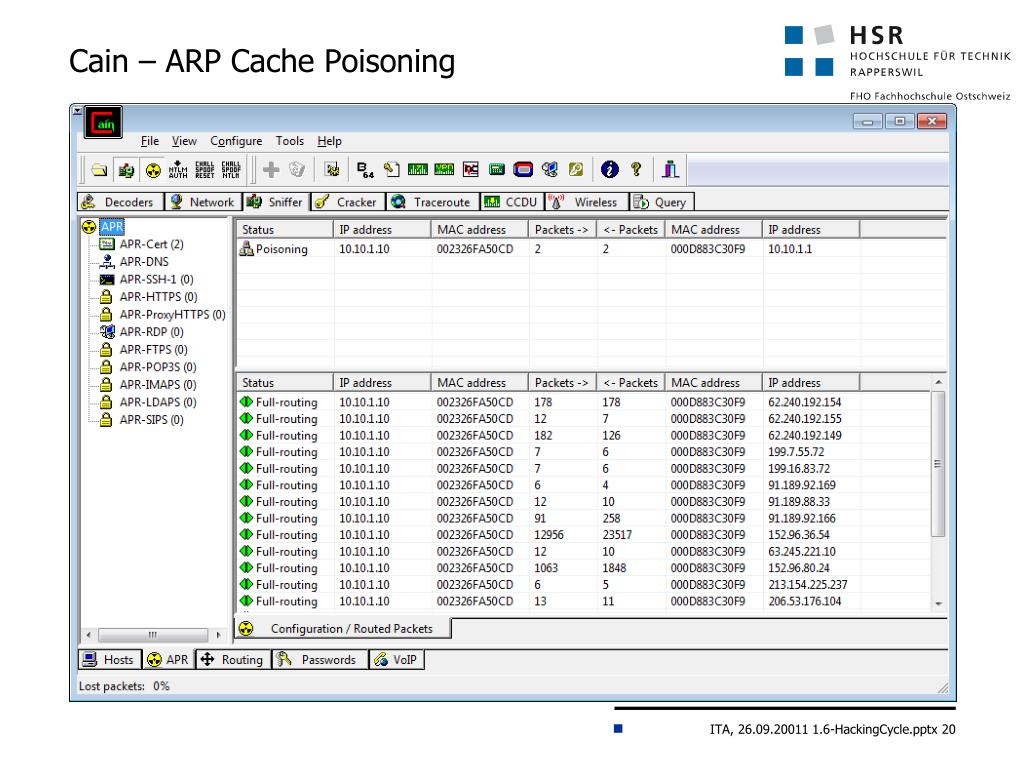Switch to the Decoders tab

click(120, 202)
